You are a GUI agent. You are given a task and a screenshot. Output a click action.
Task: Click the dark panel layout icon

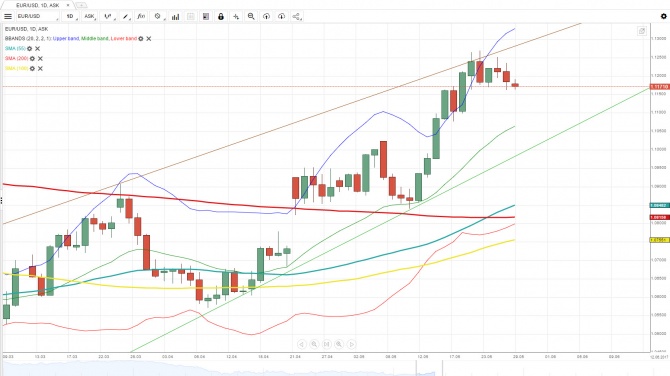click(x=206, y=17)
